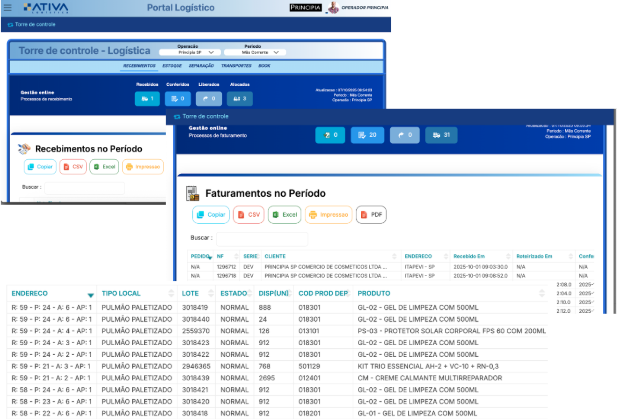Click address R: 58 - P: 23 - A: 6
The image size is (617, 419).
[52, 402]
